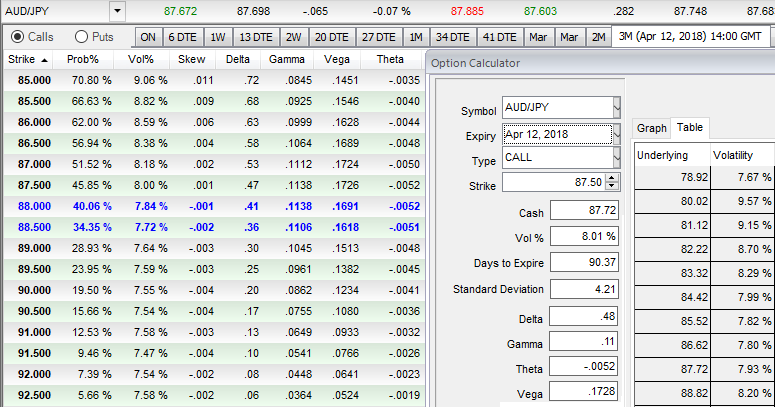This screenshot has height=407, width=776.
Task: Click the Days to Expire field
Action: coord(584,263)
